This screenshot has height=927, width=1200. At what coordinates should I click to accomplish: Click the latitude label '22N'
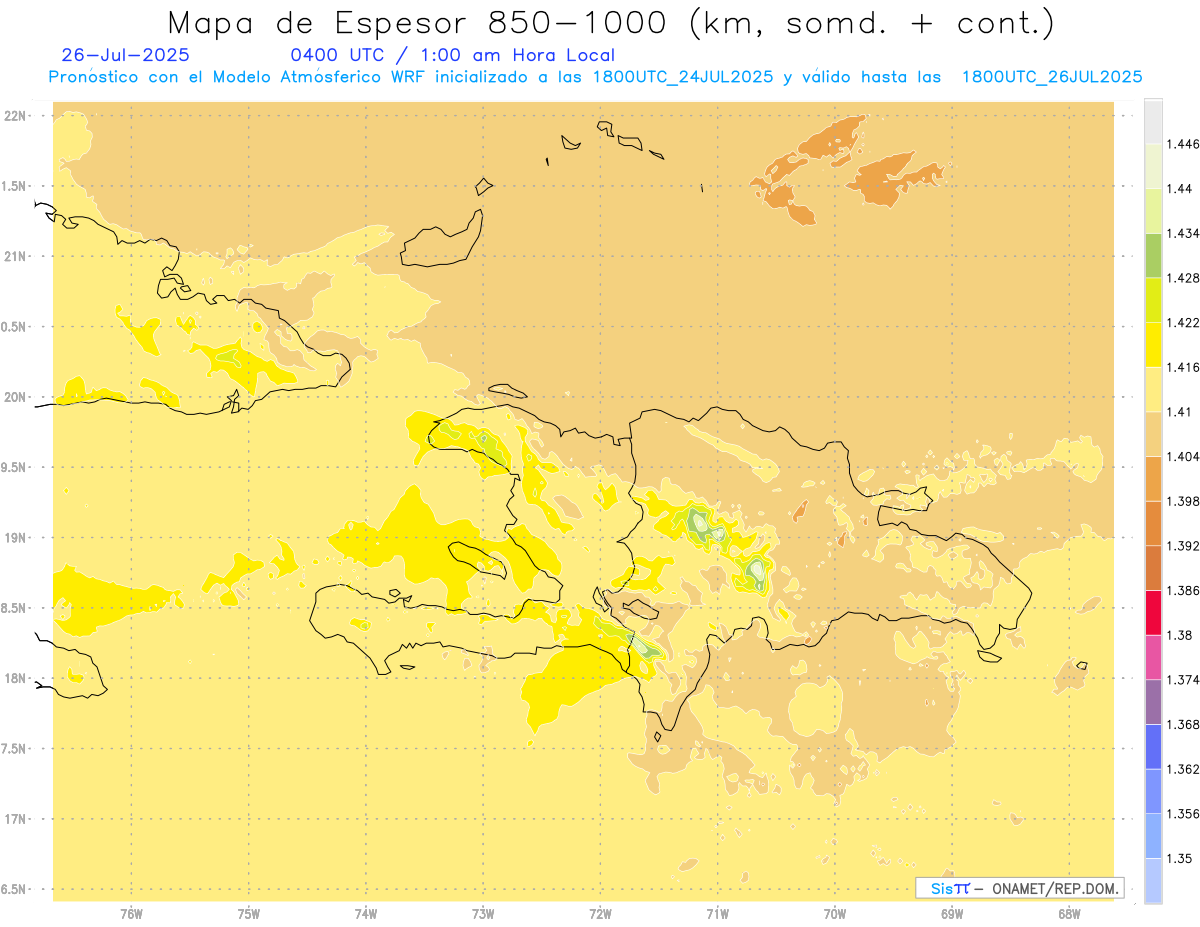click(14, 116)
